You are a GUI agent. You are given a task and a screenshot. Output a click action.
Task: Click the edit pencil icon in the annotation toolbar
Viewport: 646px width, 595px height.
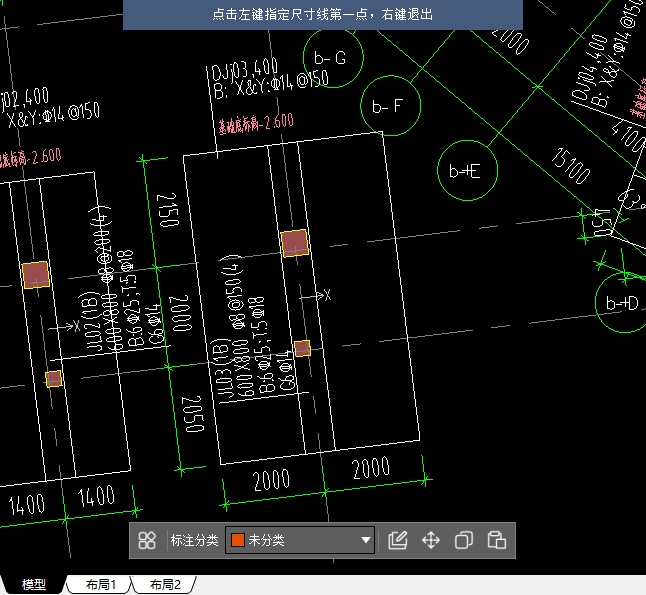pos(398,540)
